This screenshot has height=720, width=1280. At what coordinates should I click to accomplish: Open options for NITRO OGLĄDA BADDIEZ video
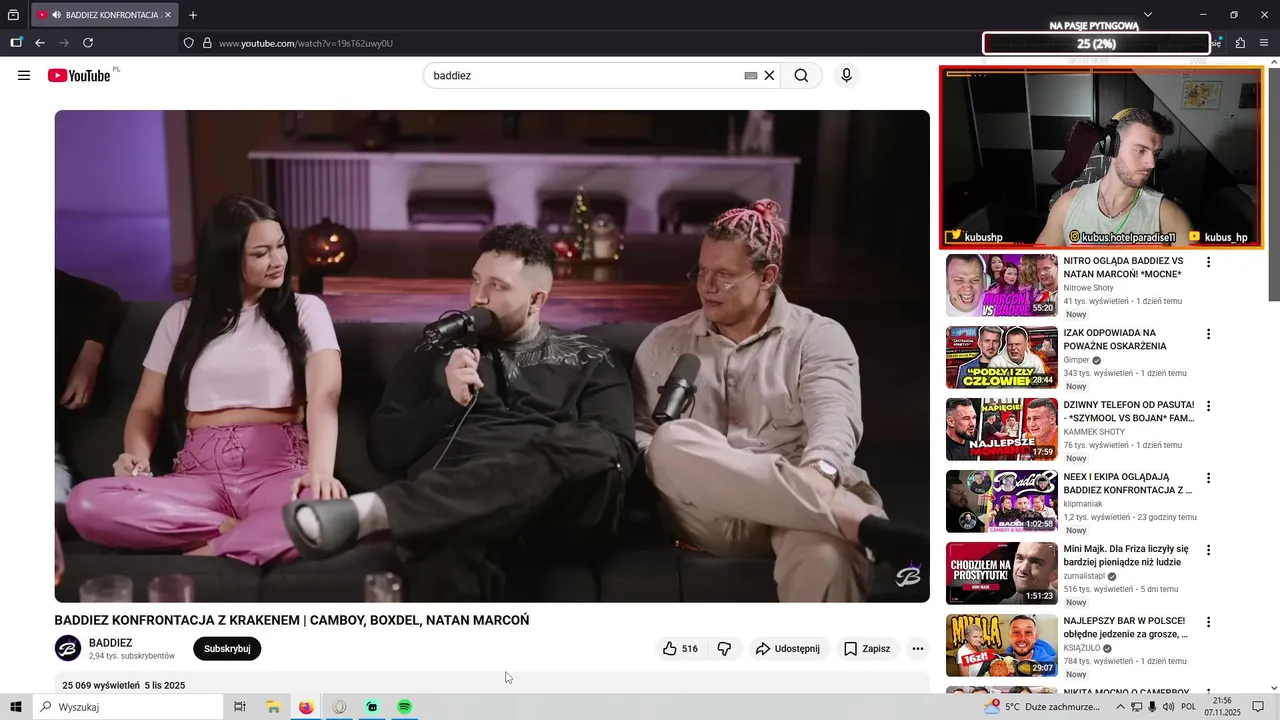pos(1208,262)
